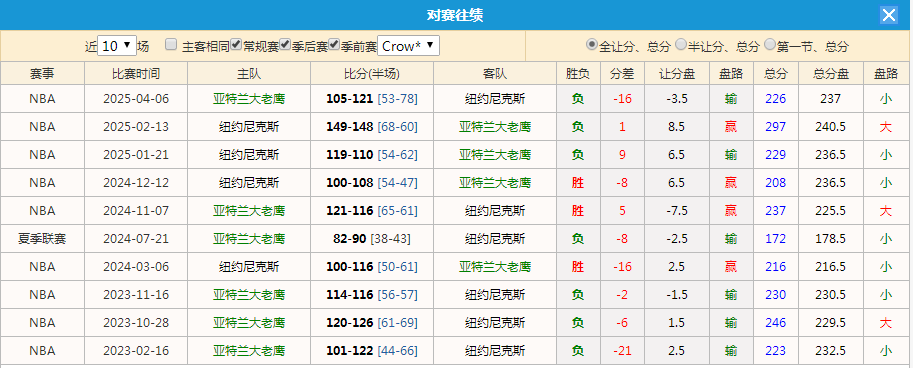Image resolution: width=913 pixels, height=368 pixels.
Task: Uncheck the 常规赛 checkbox
Action: point(236,45)
